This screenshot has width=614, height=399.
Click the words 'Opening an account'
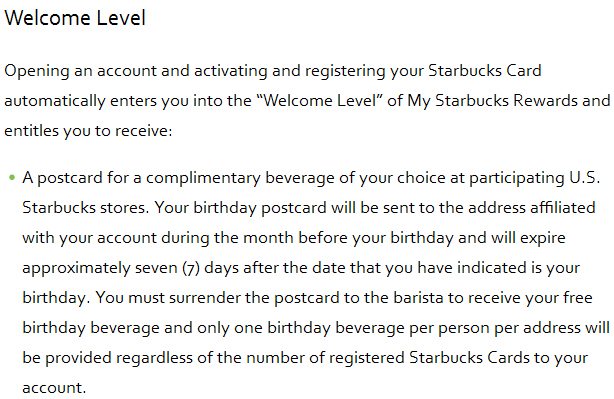tap(80, 71)
